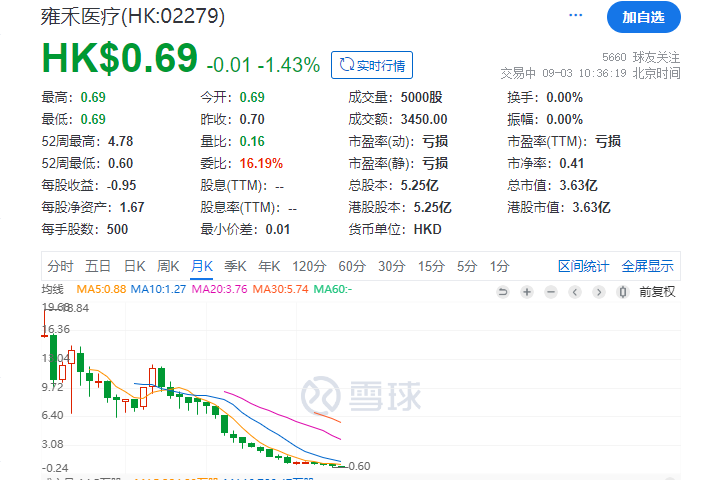Image resolution: width=714 pixels, height=480 pixels.
Task: Click the 52周最低 0.60 value
Action: pos(121,163)
